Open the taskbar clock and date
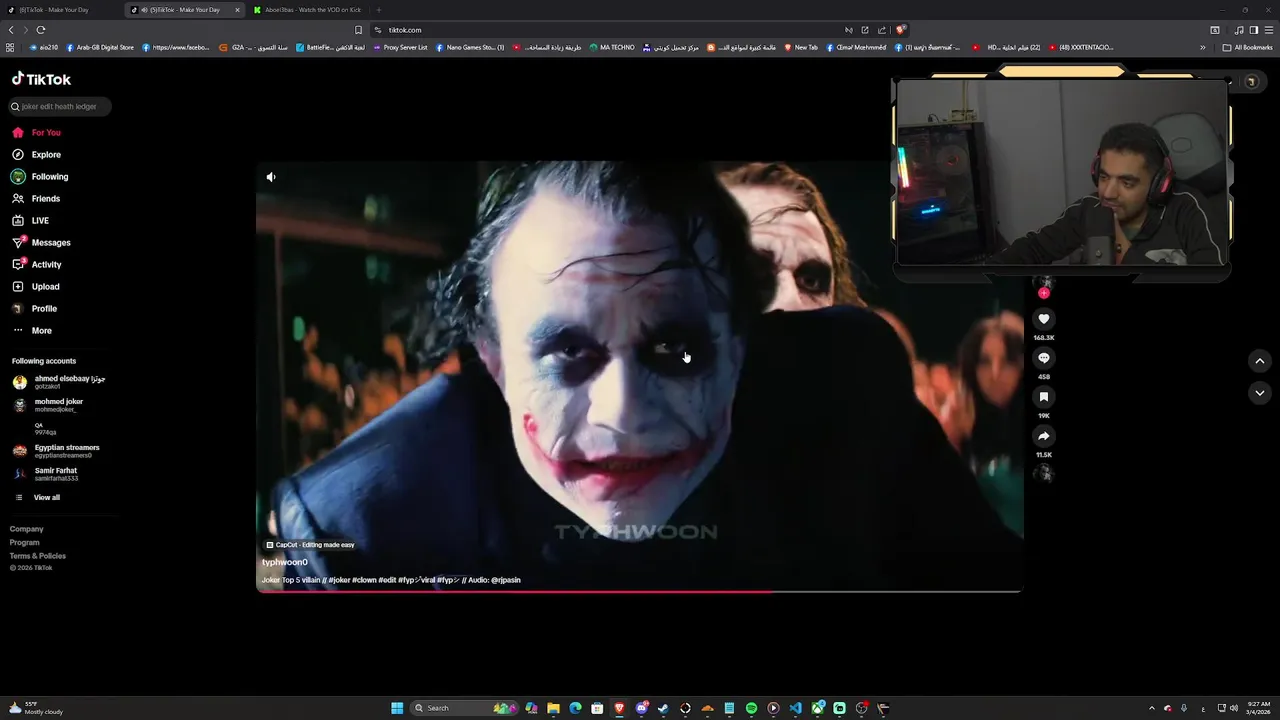This screenshot has width=1280, height=720. coord(1258,708)
